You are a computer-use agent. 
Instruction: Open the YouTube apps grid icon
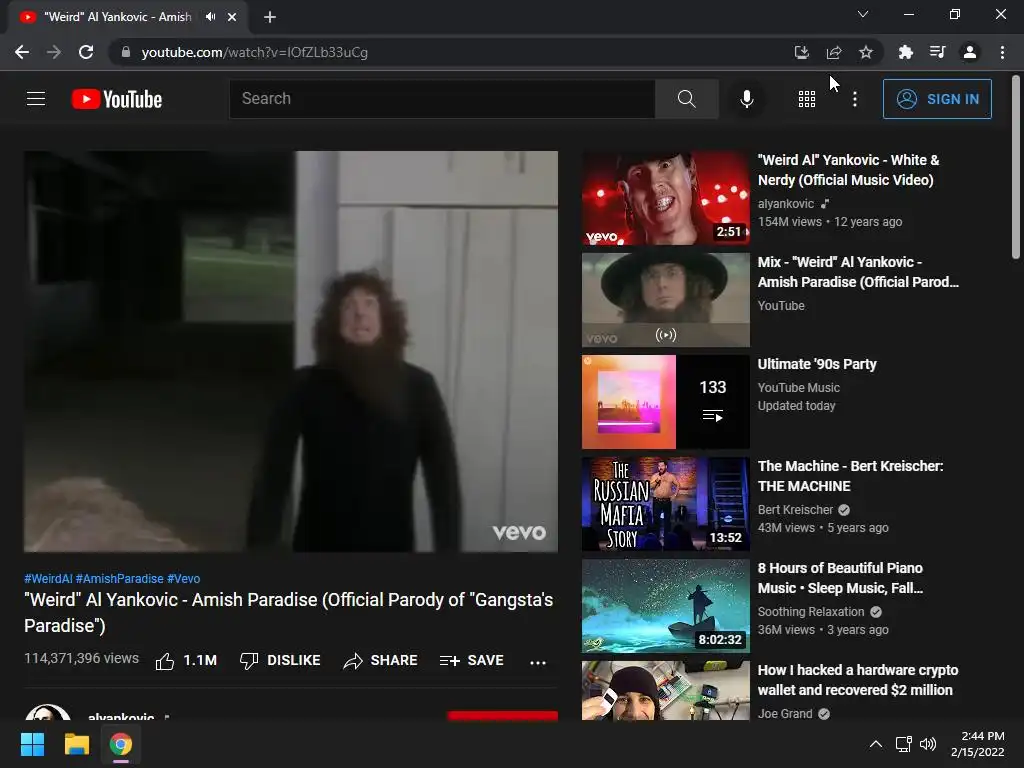point(807,99)
